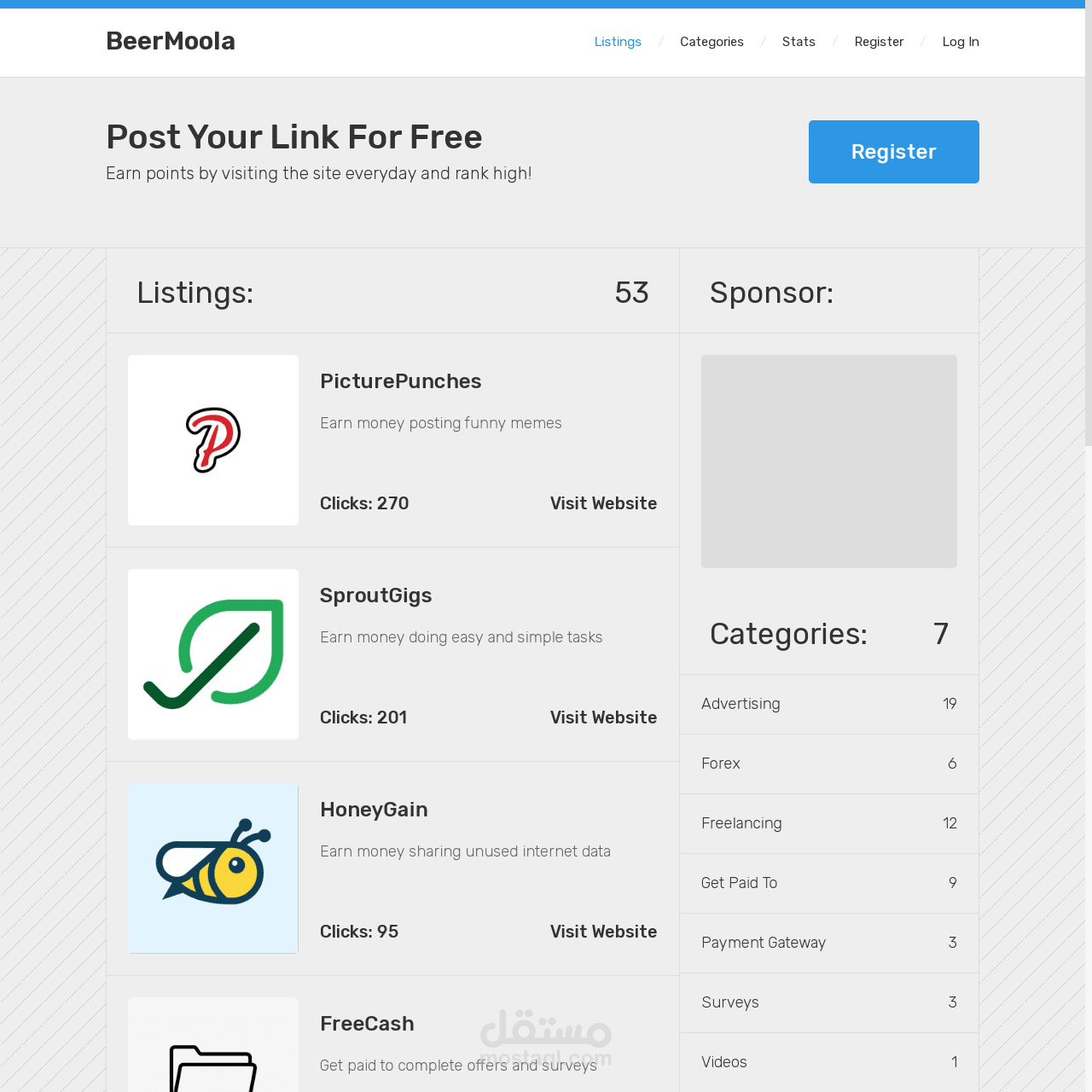The width and height of the screenshot is (1092, 1092).
Task: Visit Website for SproutGigs
Action: tap(603, 717)
